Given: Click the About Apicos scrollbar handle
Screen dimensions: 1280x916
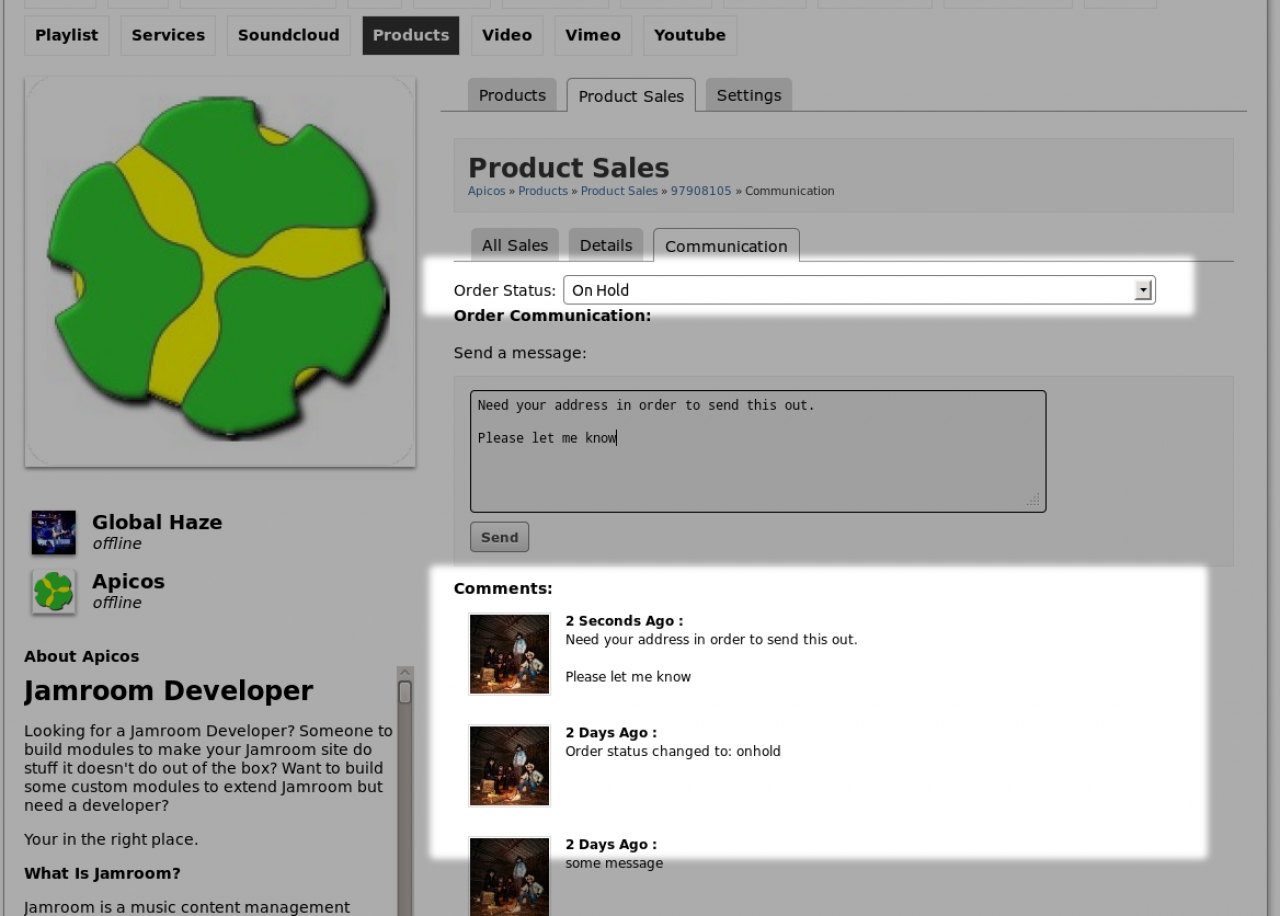Looking at the screenshot, I should 405,692.
